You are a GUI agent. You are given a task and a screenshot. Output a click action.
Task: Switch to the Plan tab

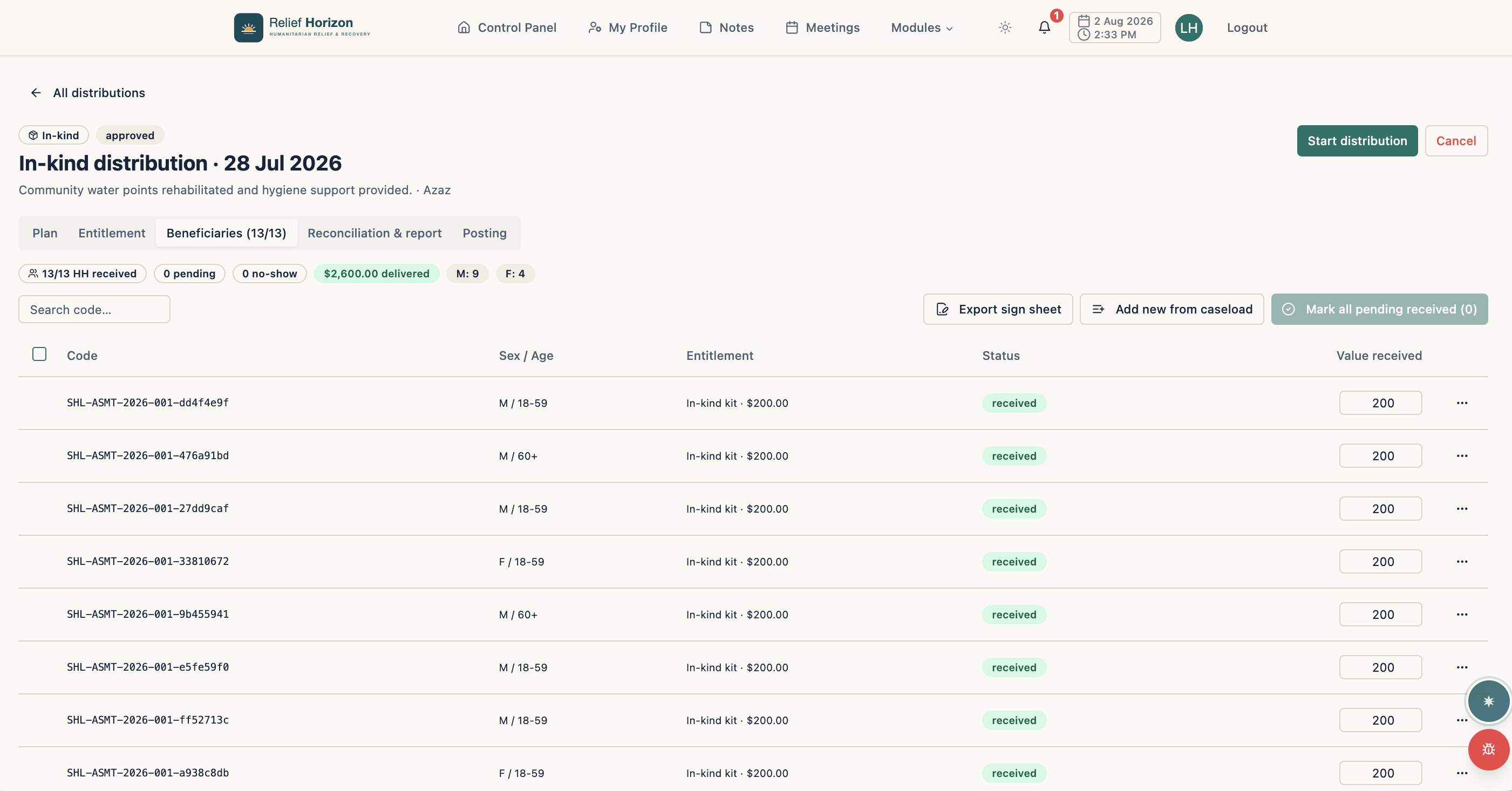pos(45,233)
